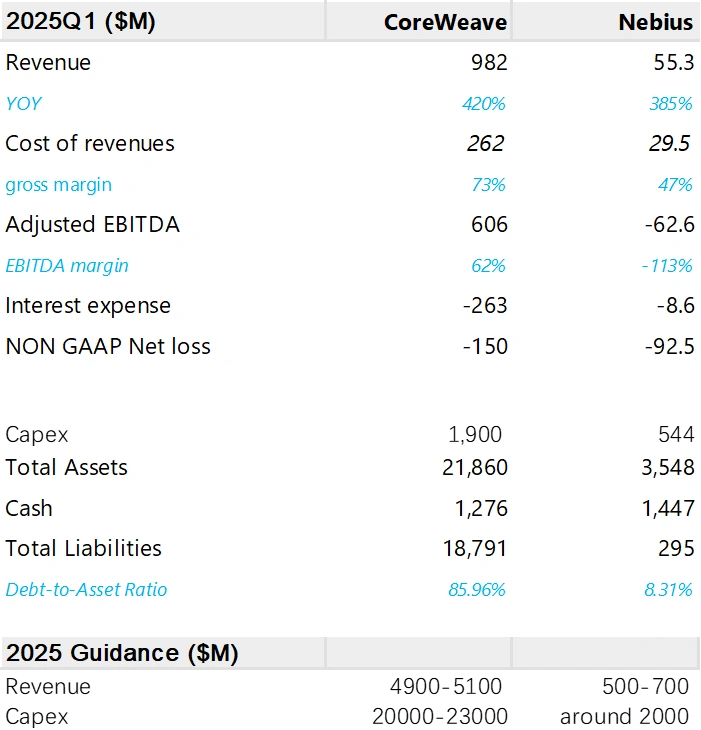Select Nebius guidance revenue 500-700
Image resolution: width=701 pixels, height=730 pixels.
coord(645,687)
